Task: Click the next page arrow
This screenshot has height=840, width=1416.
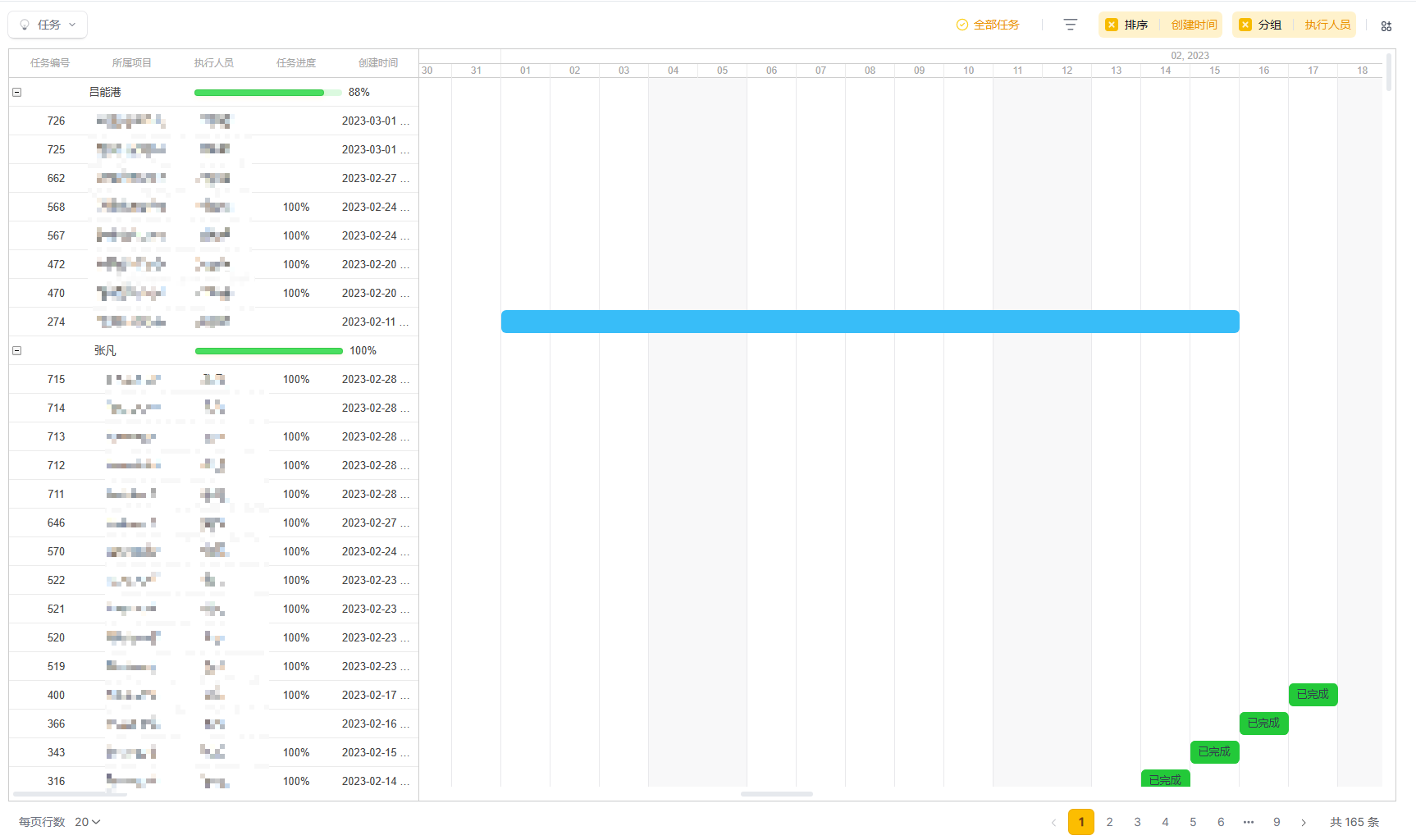Action: click(1304, 822)
